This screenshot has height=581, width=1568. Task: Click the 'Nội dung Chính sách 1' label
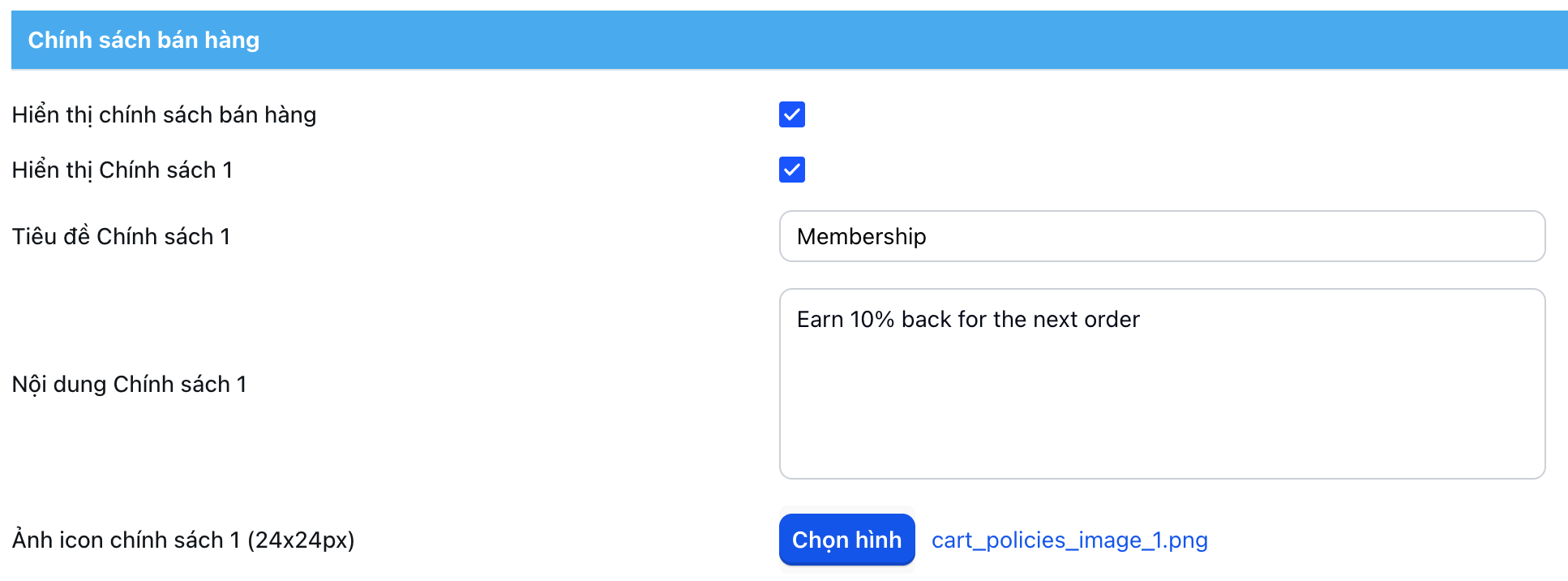pos(129,385)
